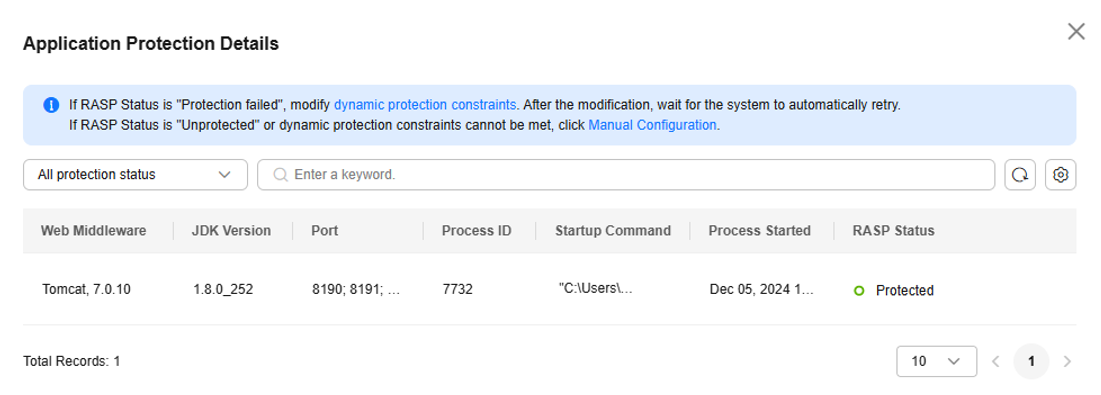This screenshot has height=395, width=1101.
Task: Click the Tomcat, 7.0.10 row entry
Action: pyautogui.click(x=85, y=290)
